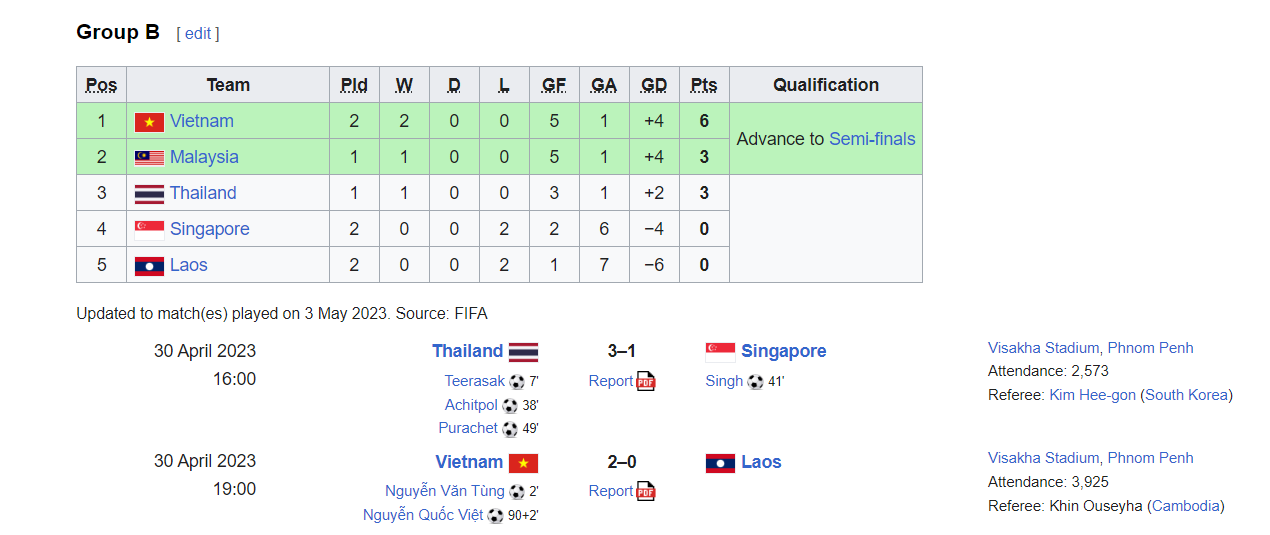Click the Vietnam flag icon in table
Image resolution: width=1270 pixels, height=535 pixels.
pyautogui.click(x=149, y=122)
